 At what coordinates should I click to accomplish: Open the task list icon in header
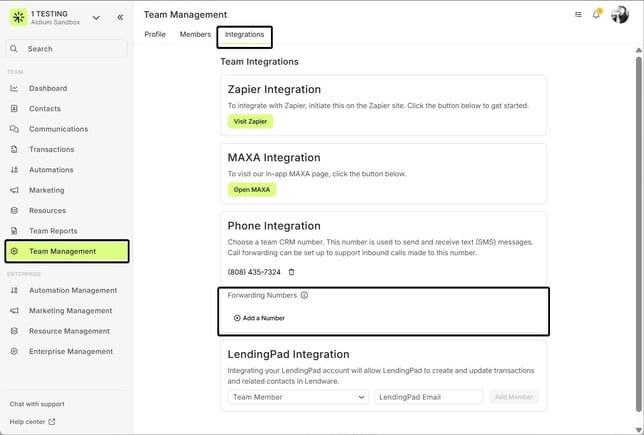click(578, 15)
